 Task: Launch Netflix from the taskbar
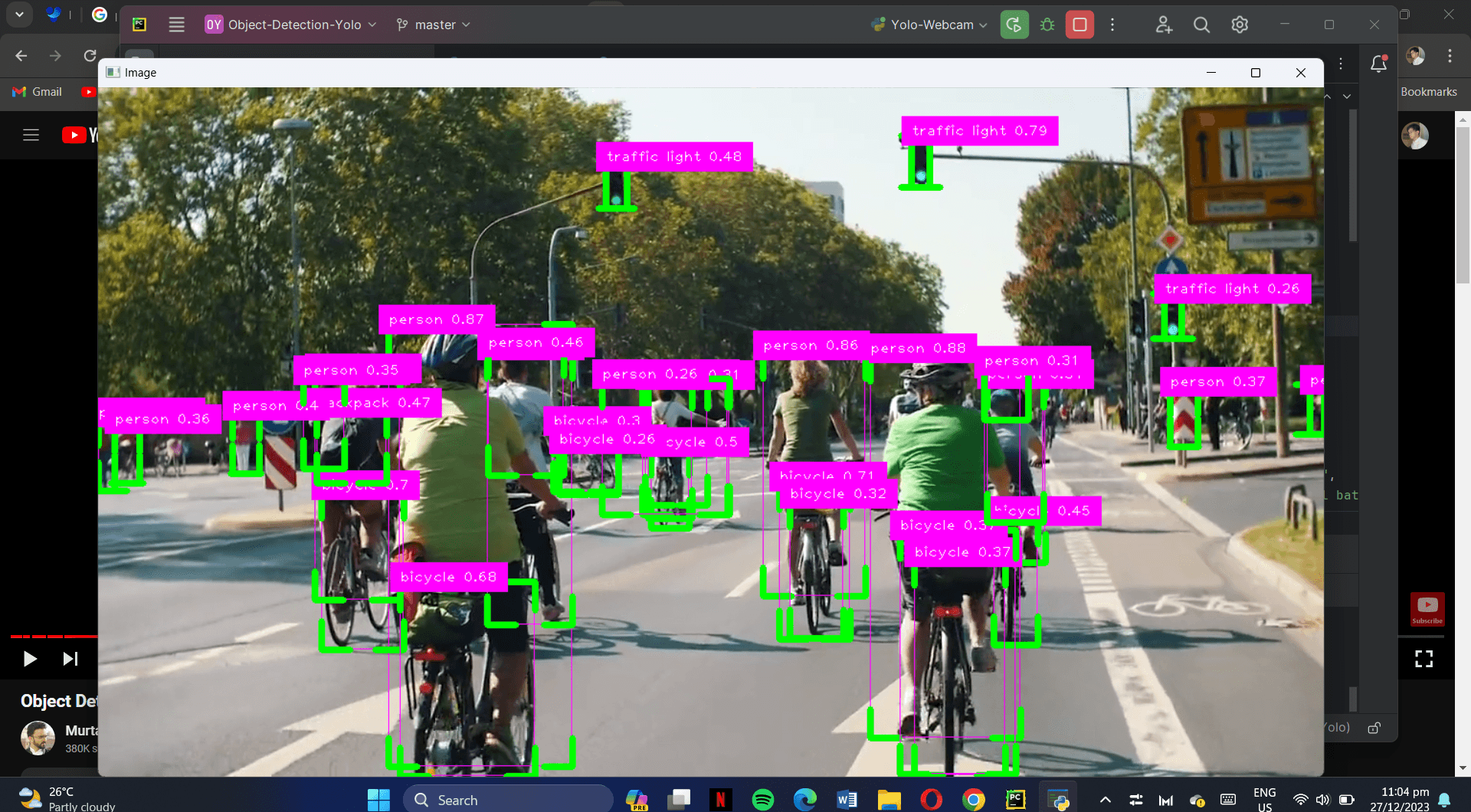[x=720, y=800]
